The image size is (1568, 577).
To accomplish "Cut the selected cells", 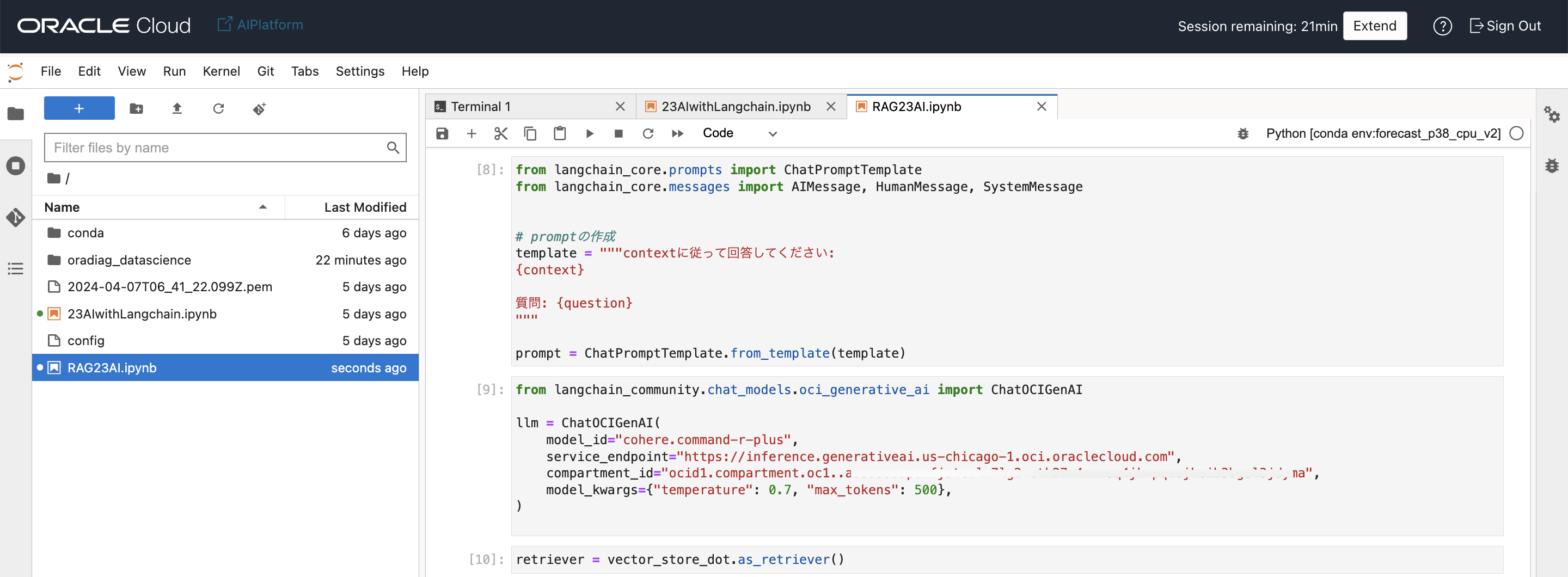I will pyautogui.click(x=501, y=133).
